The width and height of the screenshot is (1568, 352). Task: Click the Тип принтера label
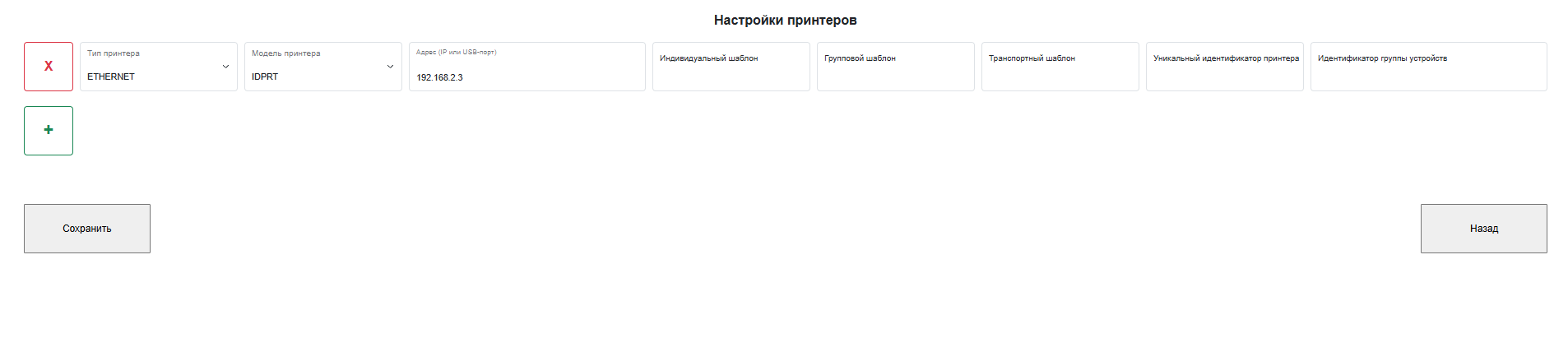(x=114, y=53)
